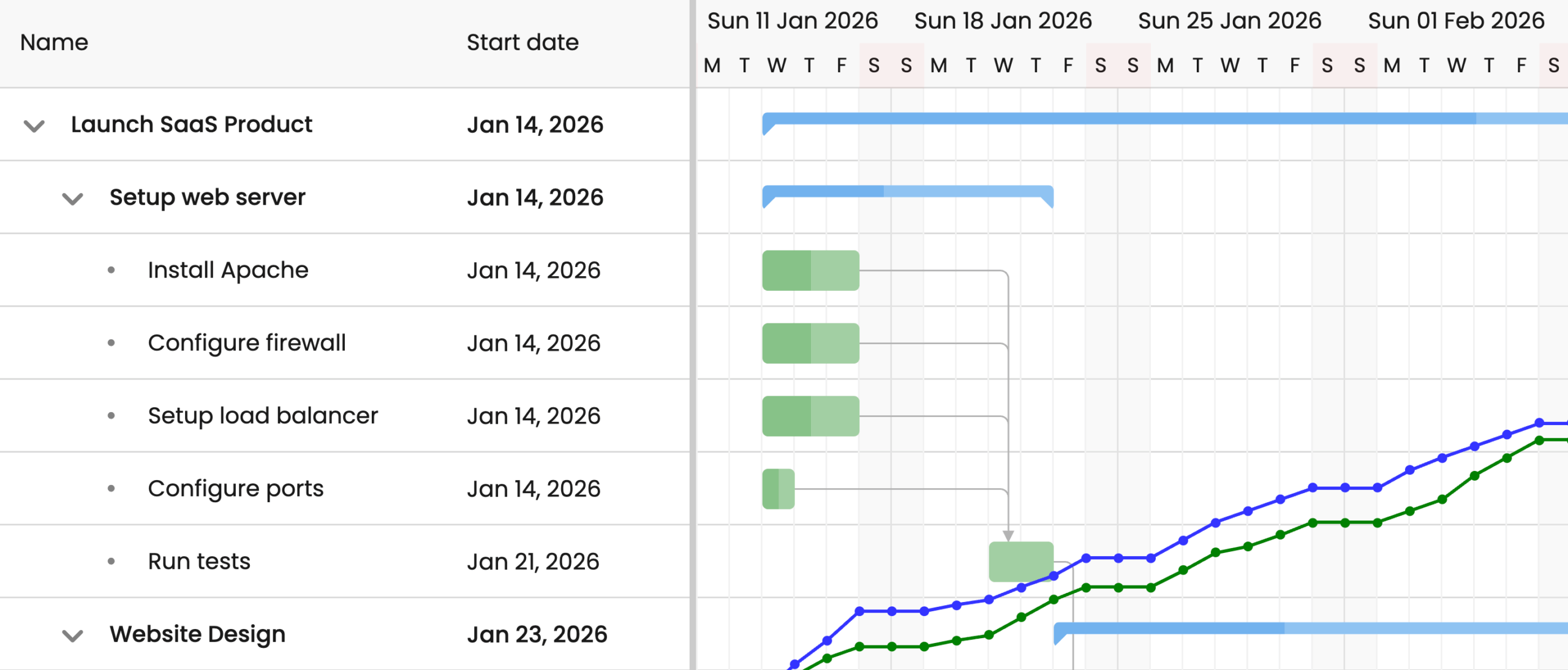The height and width of the screenshot is (670, 1568).
Task: Select the Sun 18 Jan 2026 week header
Action: [1003, 20]
